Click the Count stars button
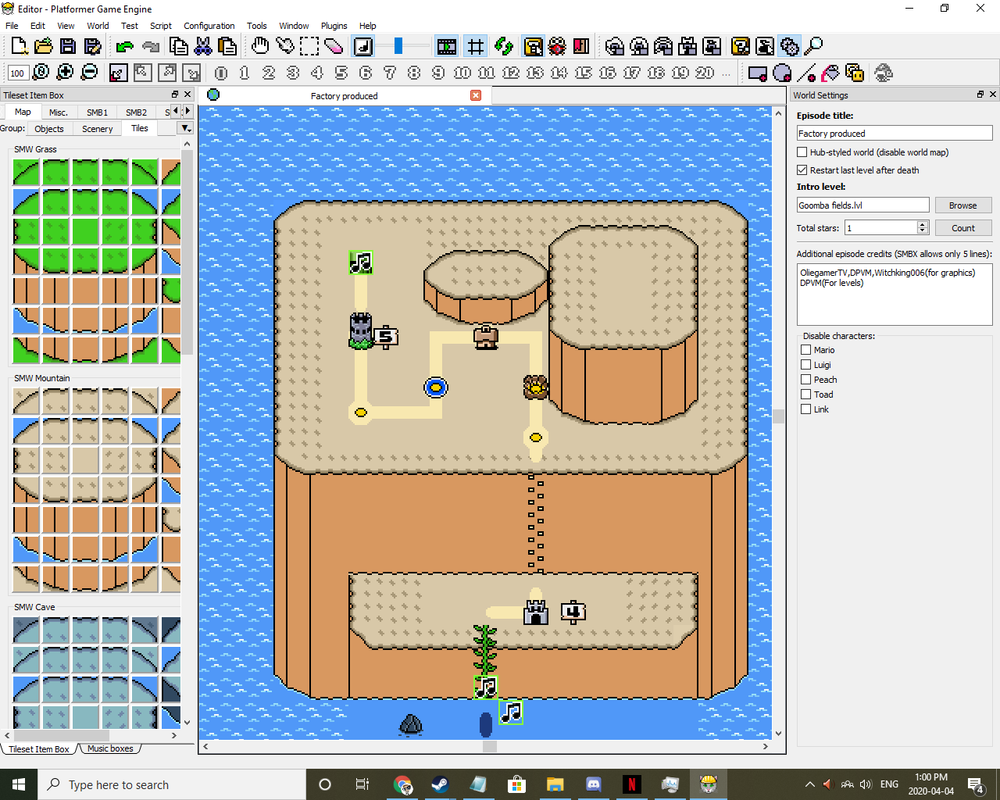Screen dimensions: 1000x800 coord(963,228)
